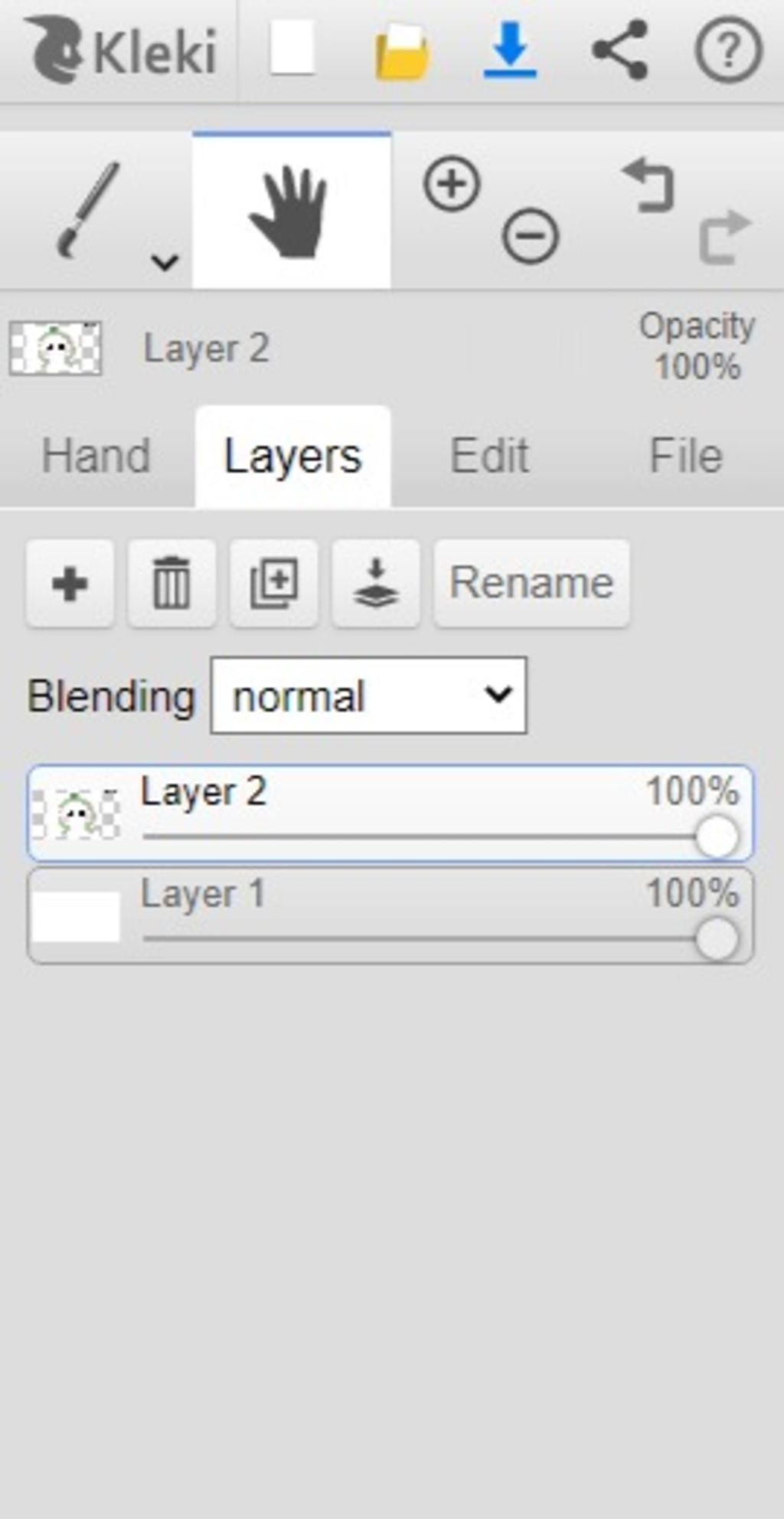Image resolution: width=784 pixels, height=1519 pixels.
Task: Switch to the Edit tab
Action: 489,456
